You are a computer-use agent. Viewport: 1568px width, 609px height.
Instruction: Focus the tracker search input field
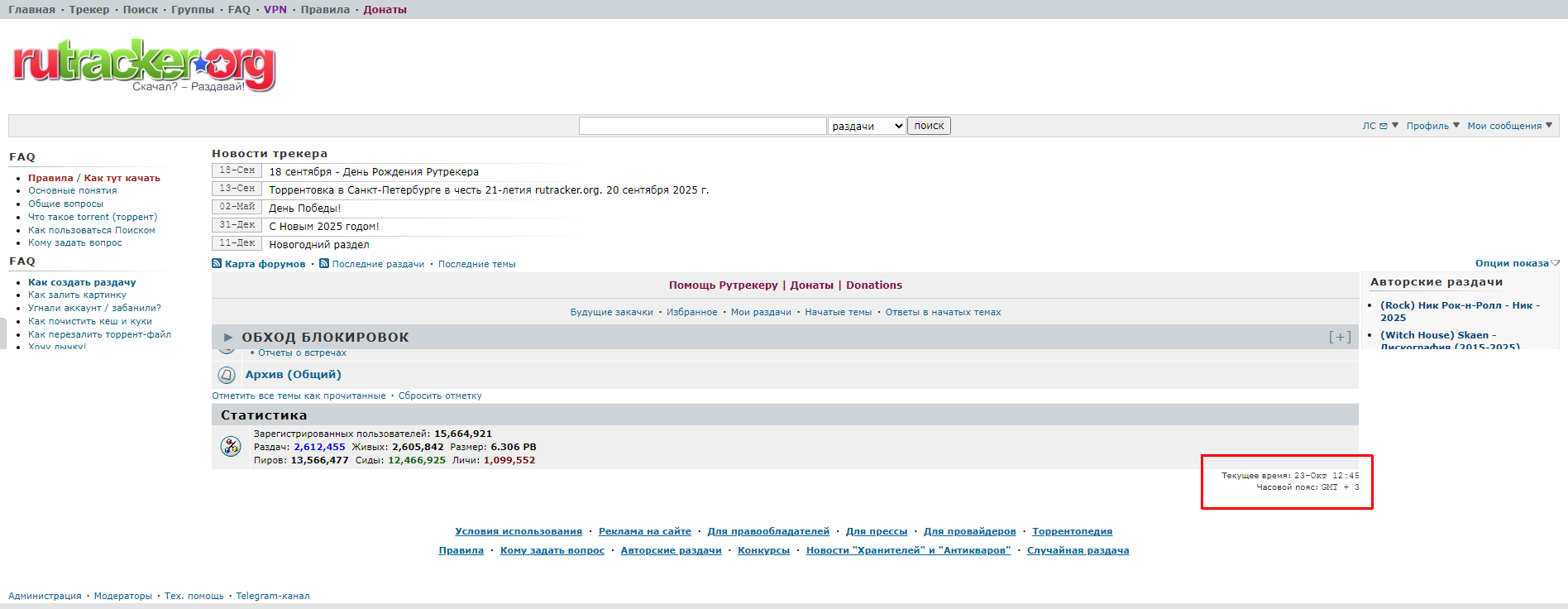coord(703,126)
